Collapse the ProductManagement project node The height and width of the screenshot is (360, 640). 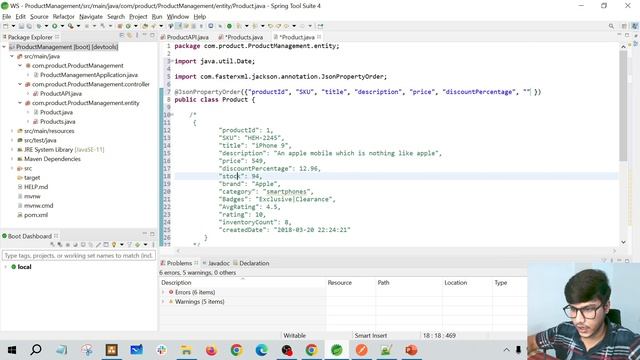point(4,47)
